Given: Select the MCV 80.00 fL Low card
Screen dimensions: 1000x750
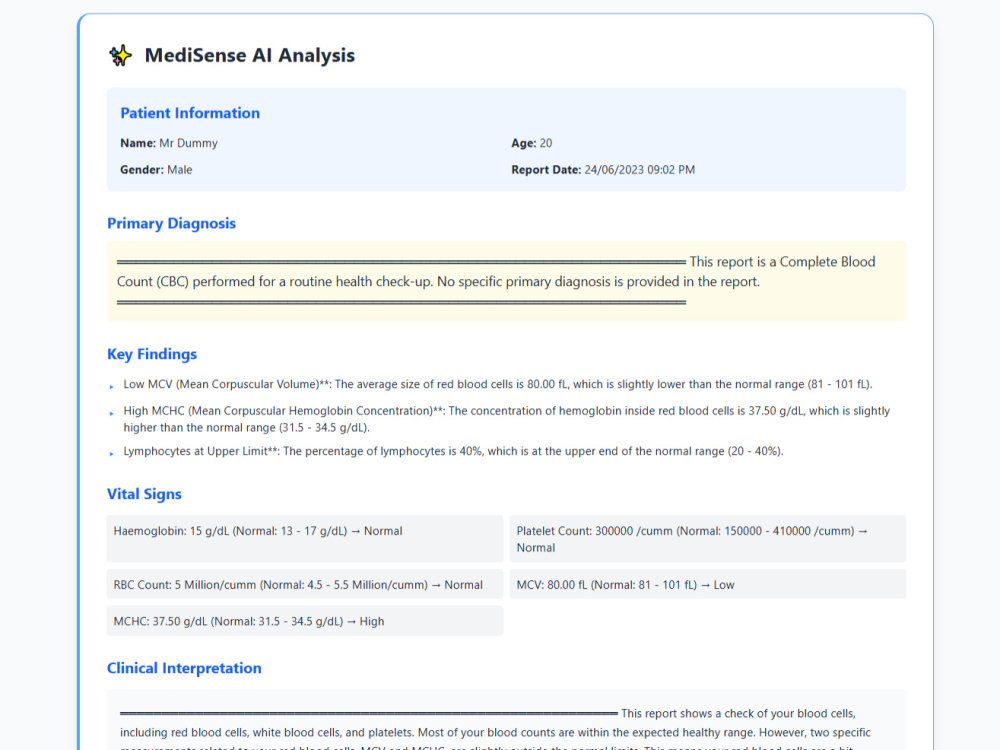Looking at the screenshot, I should point(708,584).
